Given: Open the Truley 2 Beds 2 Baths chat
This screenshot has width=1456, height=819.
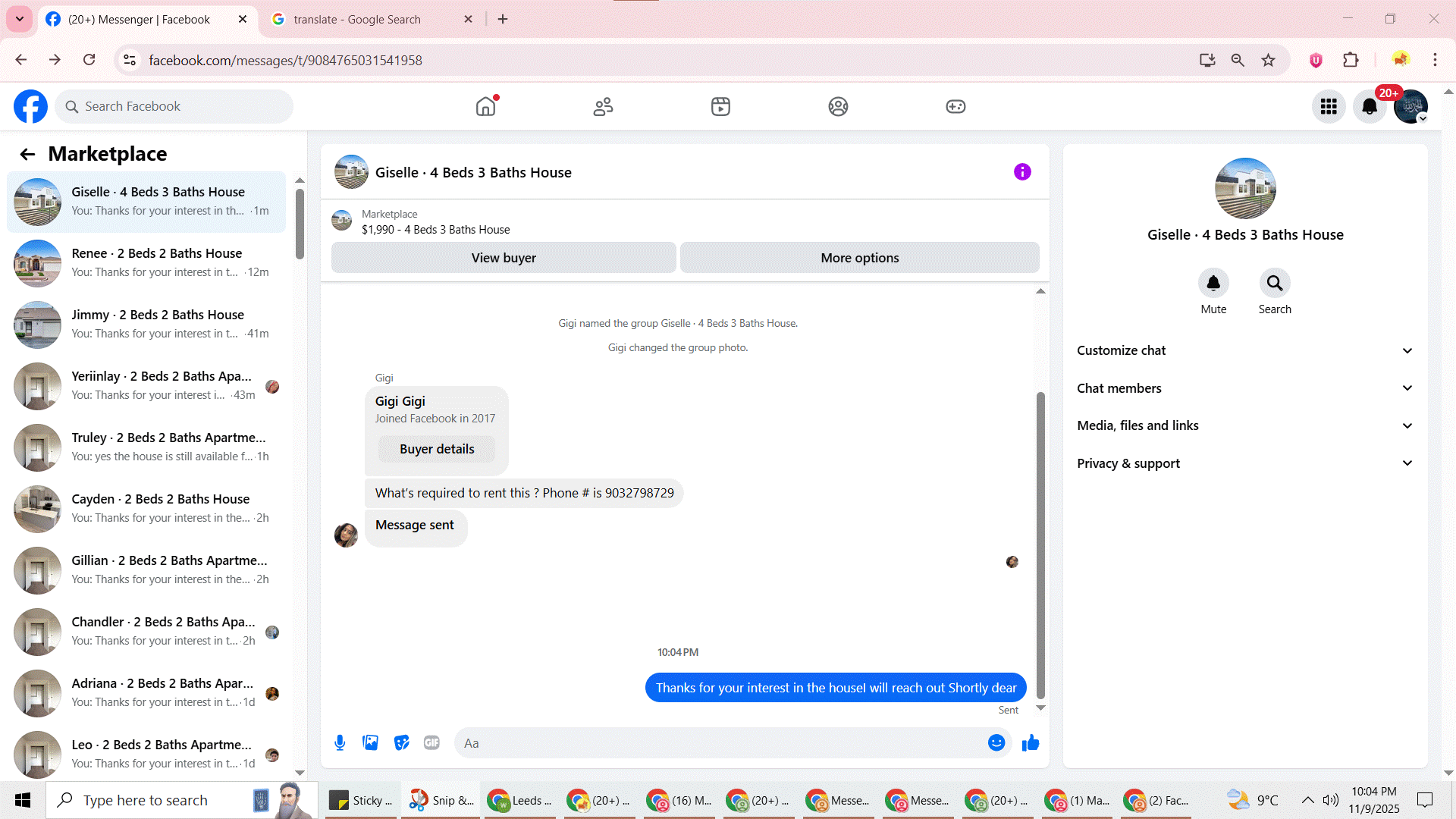Looking at the screenshot, I should pyautogui.click(x=146, y=447).
